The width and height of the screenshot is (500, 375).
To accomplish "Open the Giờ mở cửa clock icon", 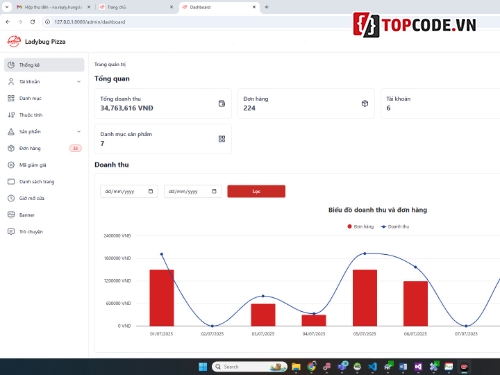I will (x=11, y=198).
